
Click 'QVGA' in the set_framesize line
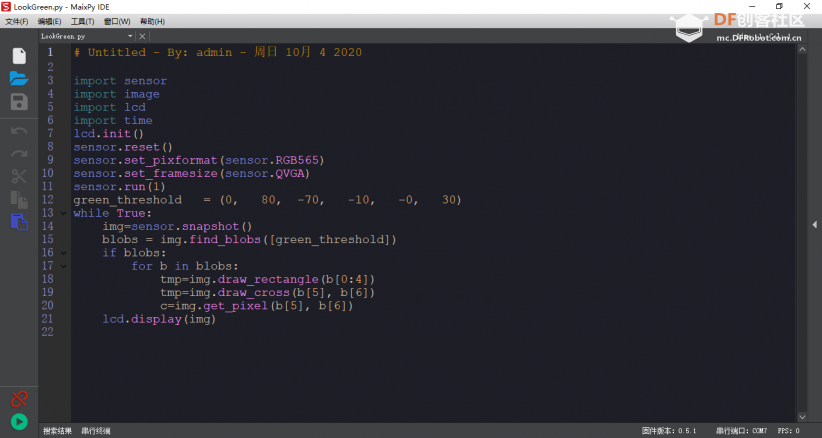(x=290, y=173)
